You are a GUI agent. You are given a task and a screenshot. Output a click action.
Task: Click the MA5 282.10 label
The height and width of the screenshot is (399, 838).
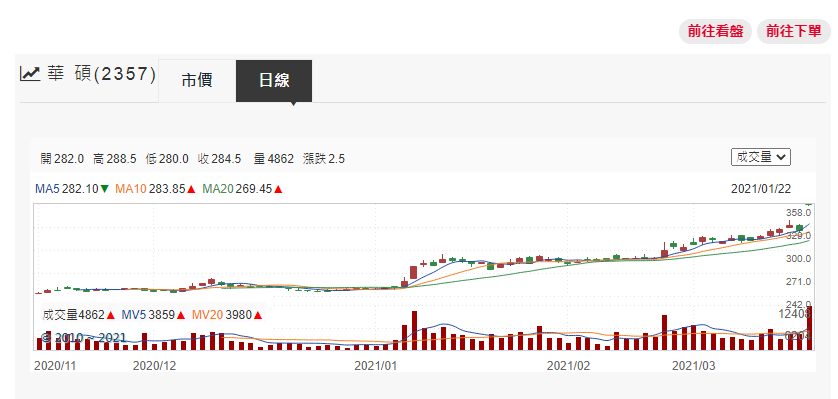pos(67,189)
